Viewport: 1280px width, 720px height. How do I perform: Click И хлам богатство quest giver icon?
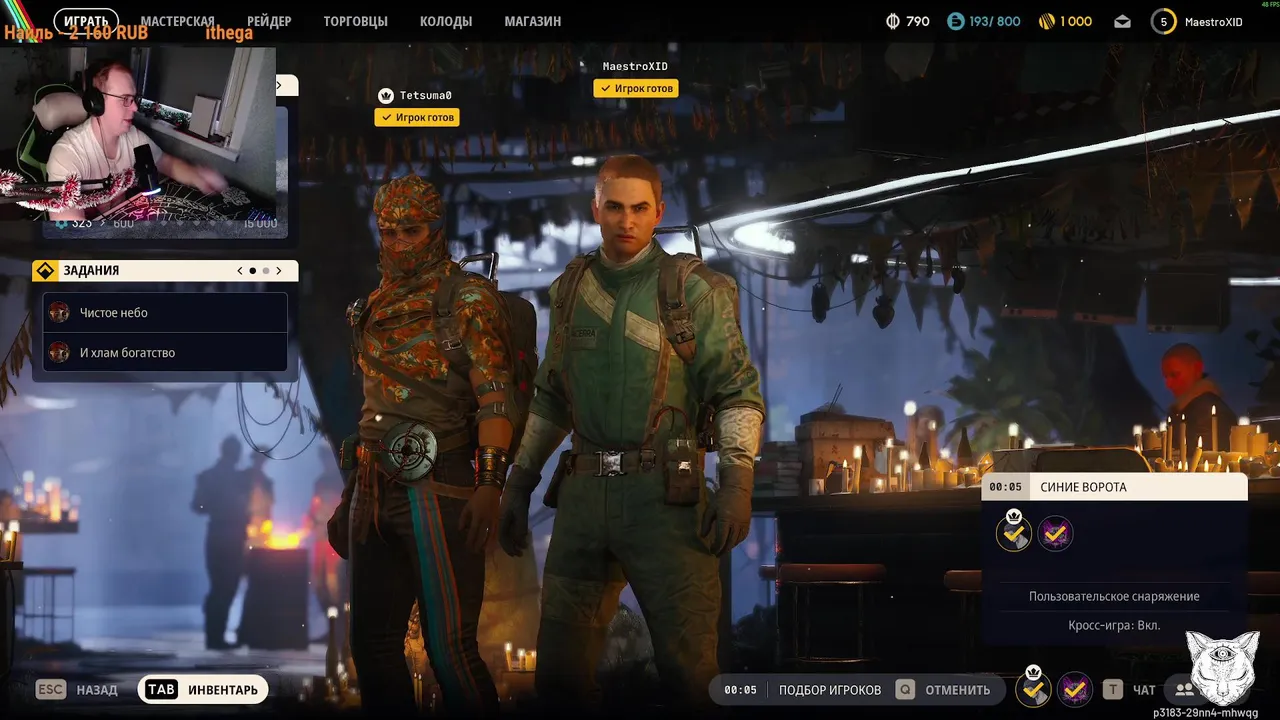[59, 353]
